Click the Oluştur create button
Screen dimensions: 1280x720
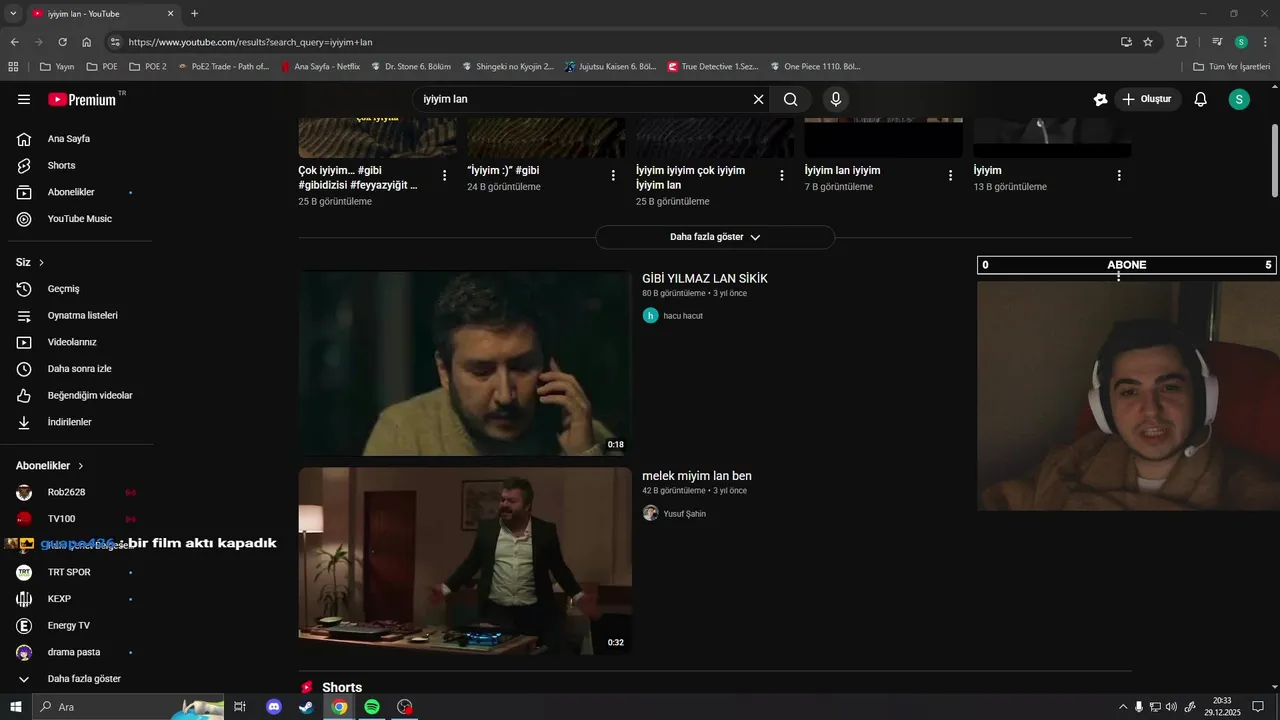tap(1147, 99)
